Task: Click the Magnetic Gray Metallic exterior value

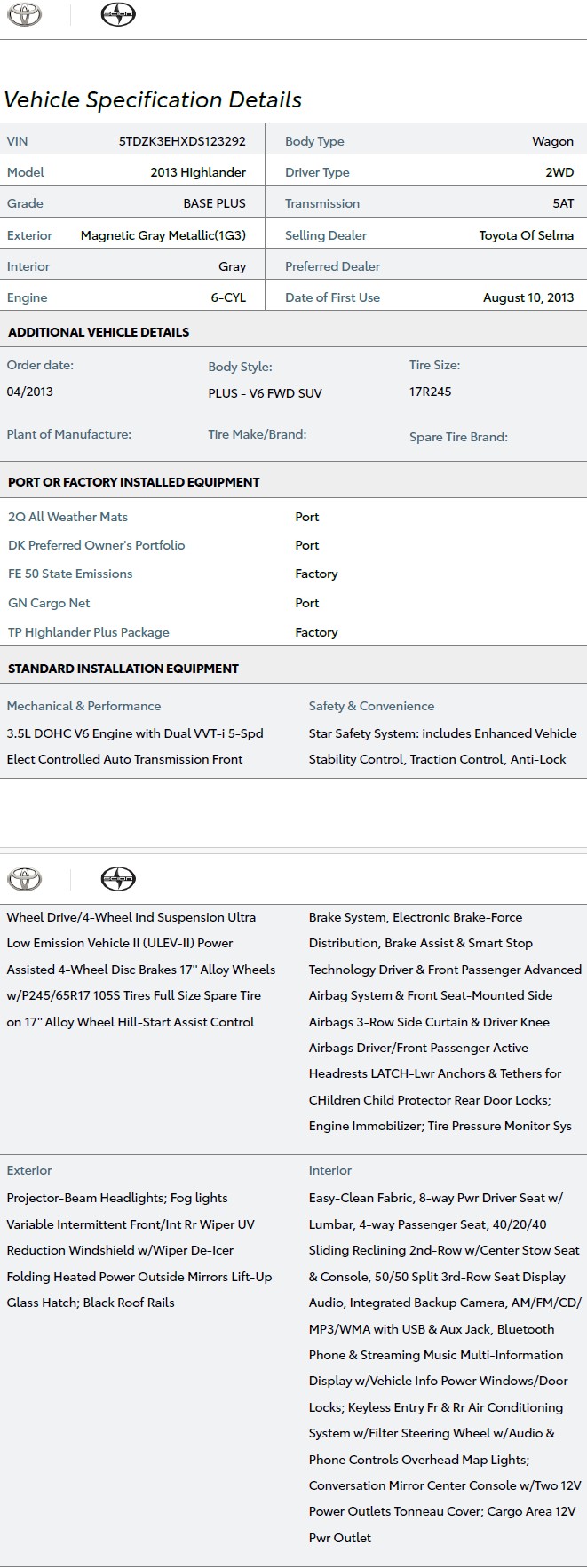Action: pos(163,235)
